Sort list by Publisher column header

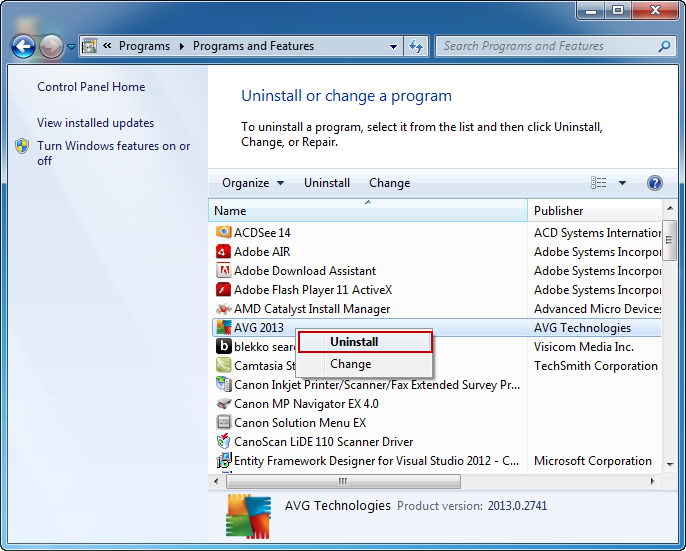pyautogui.click(x=596, y=211)
